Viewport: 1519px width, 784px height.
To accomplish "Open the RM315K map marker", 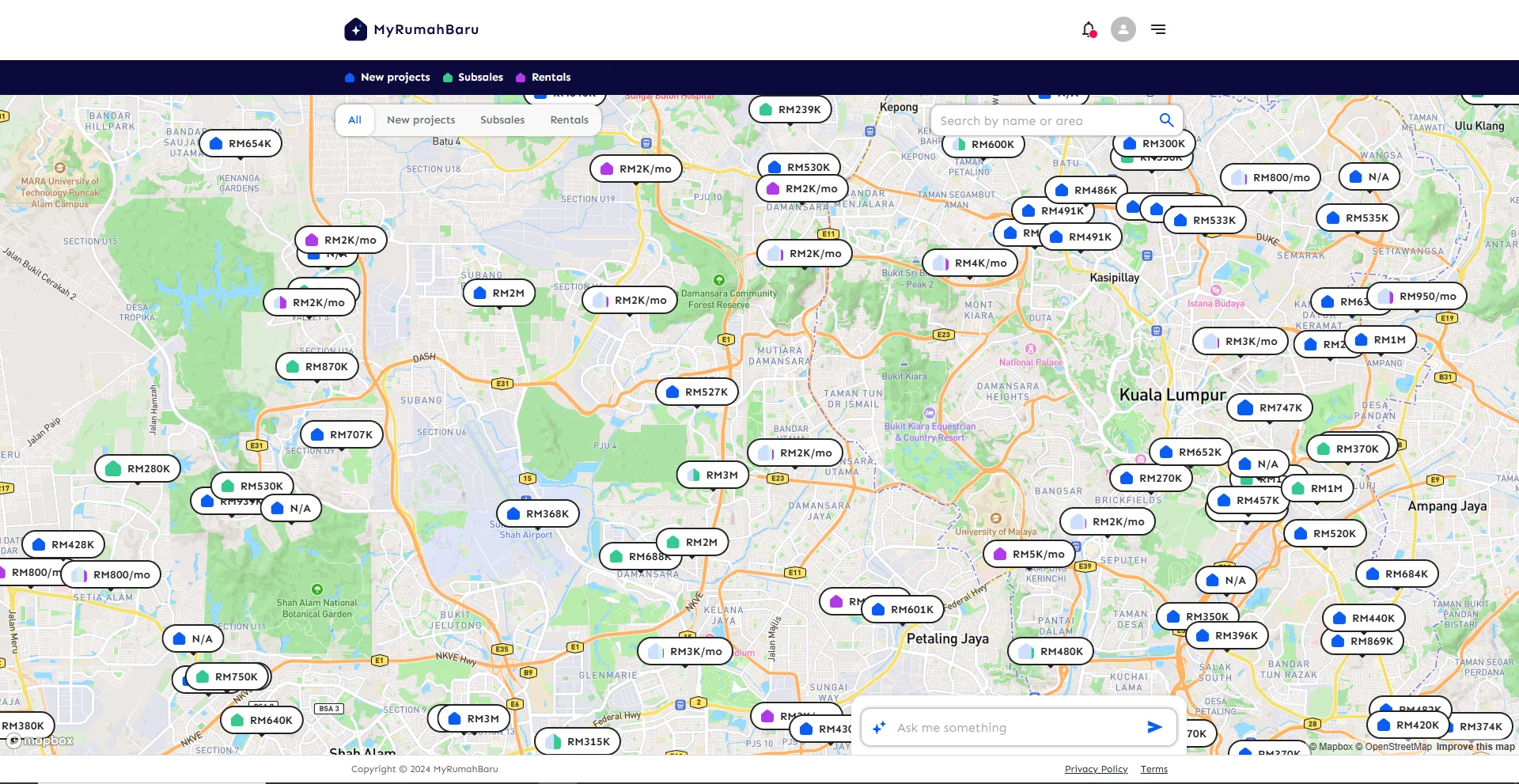I will [x=578, y=742].
